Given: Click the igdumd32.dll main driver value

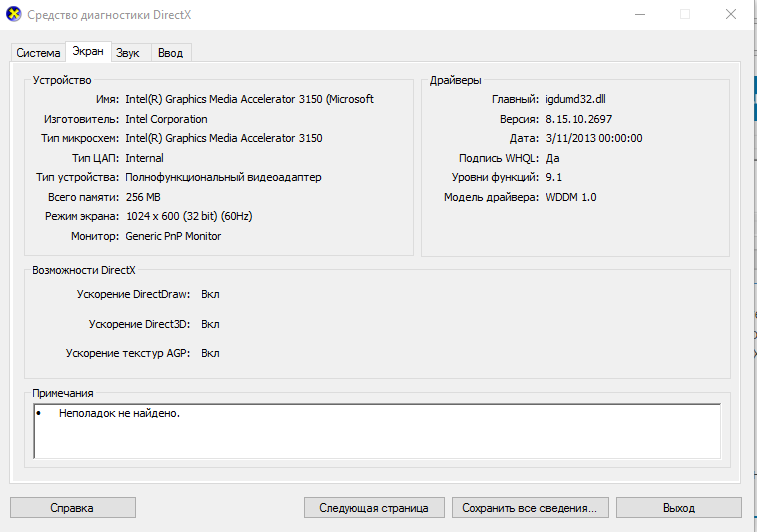Looking at the screenshot, I should coord(576,99).
